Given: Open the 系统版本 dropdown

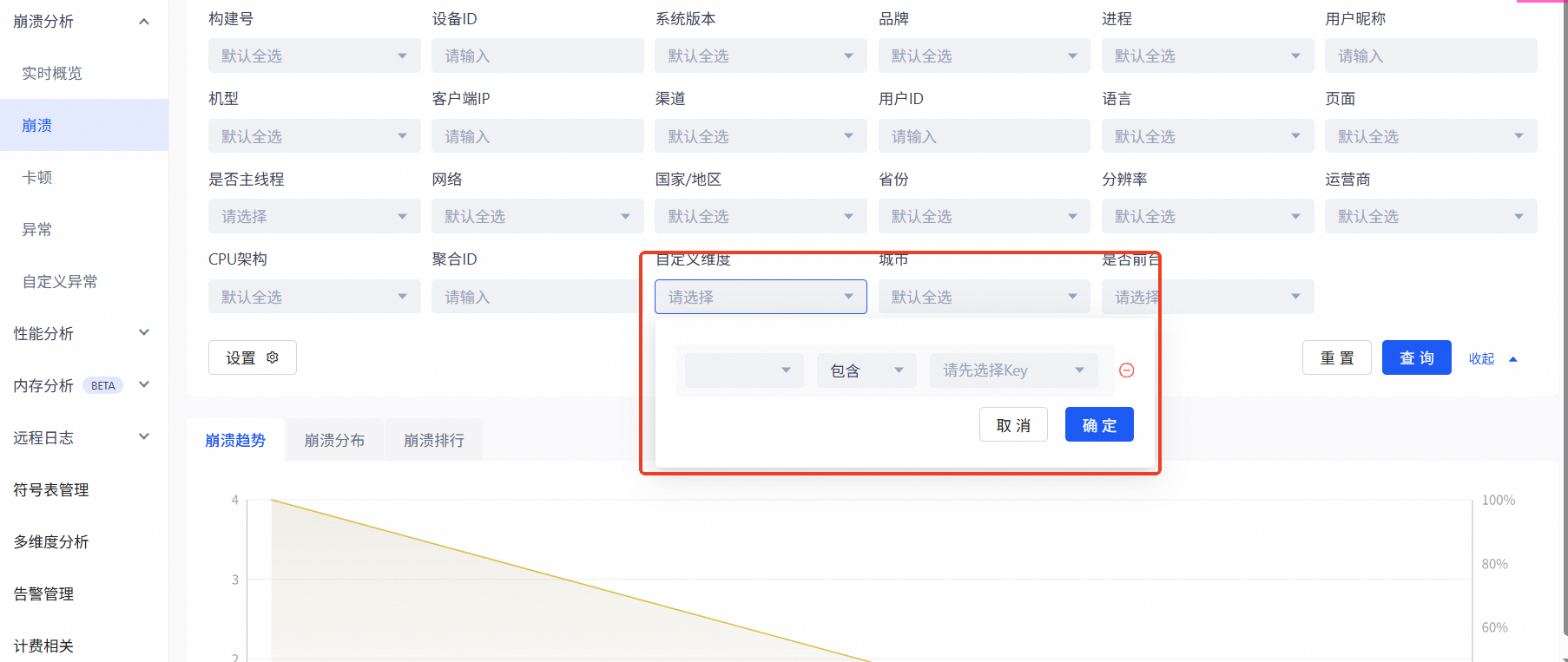Looking at the screenshot, I should click(x=761, y=56).
